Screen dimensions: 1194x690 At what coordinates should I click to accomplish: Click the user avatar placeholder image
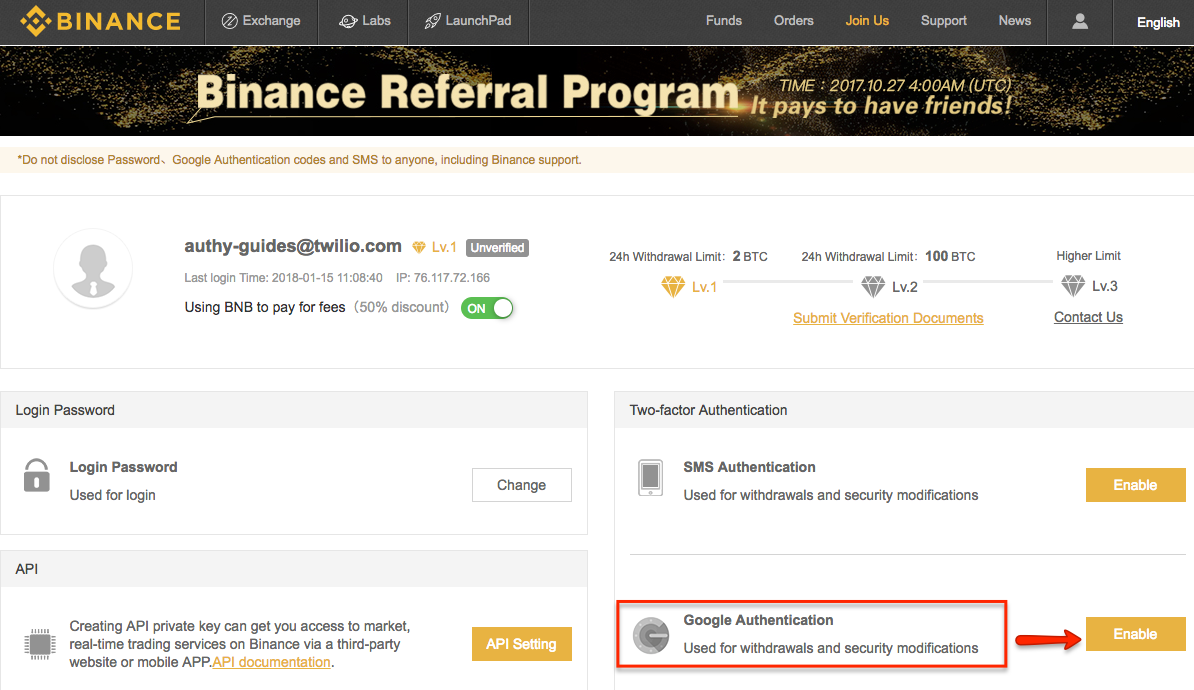93,269
